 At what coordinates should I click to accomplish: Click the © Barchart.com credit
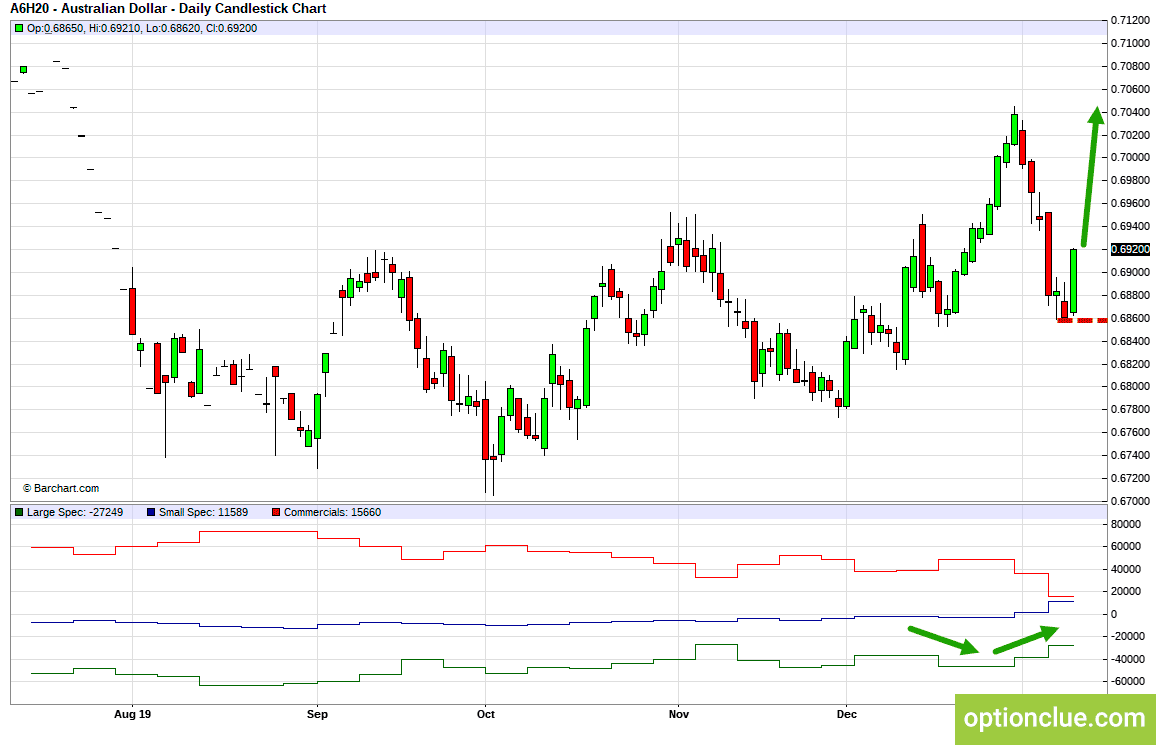[x=60, y=489]
